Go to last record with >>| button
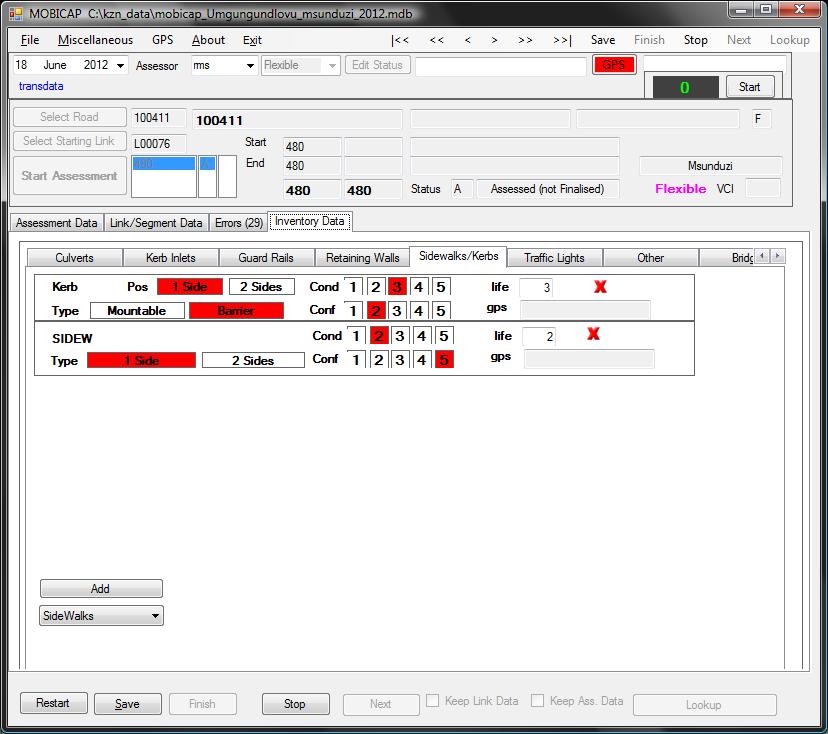This screenshot has height=734, width=828. tap(562, 40)
